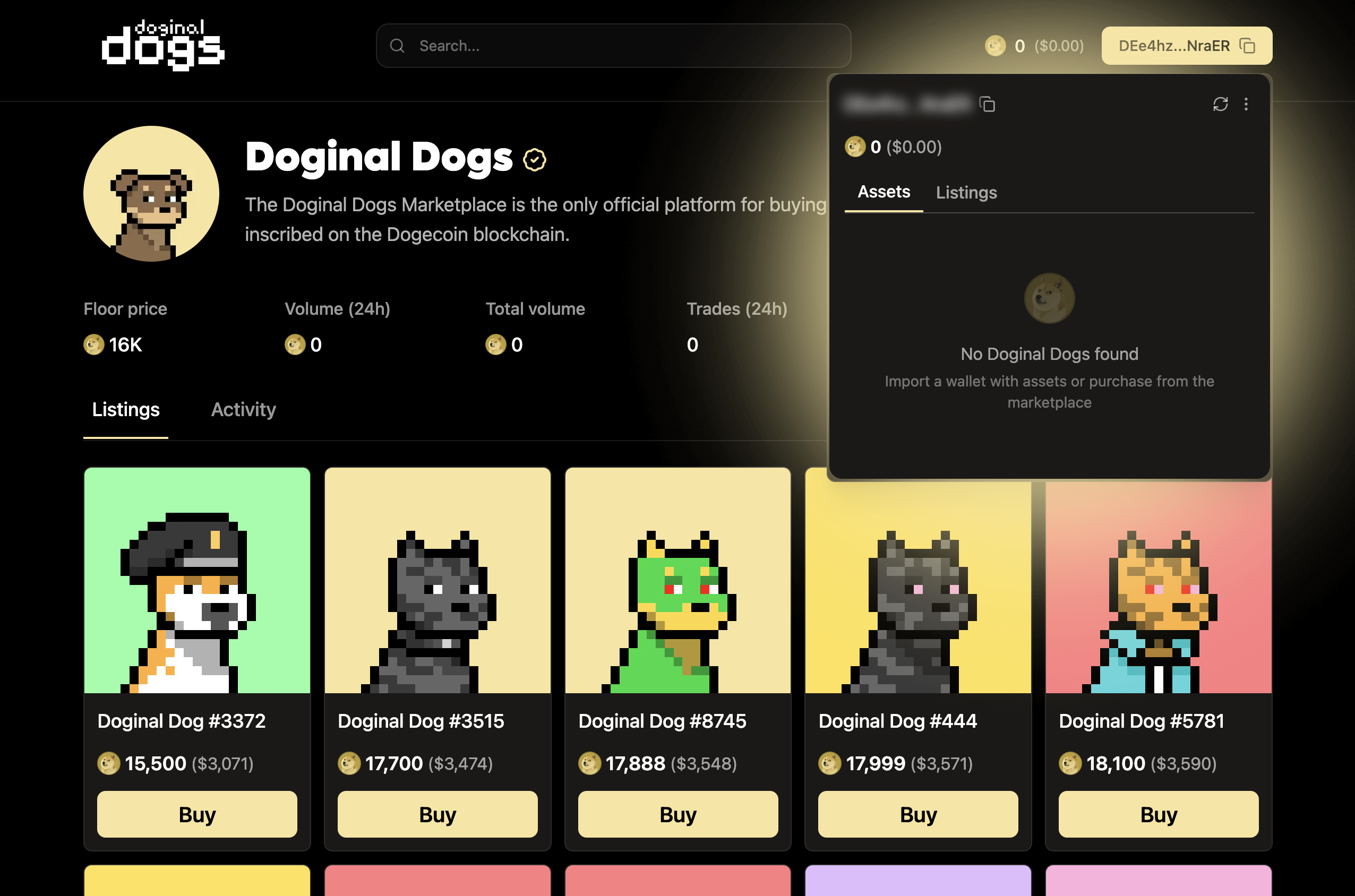This screenshot has width=1355, height=896.
Task: Switch to the Activity tab
Action: (x=244, y=409)
